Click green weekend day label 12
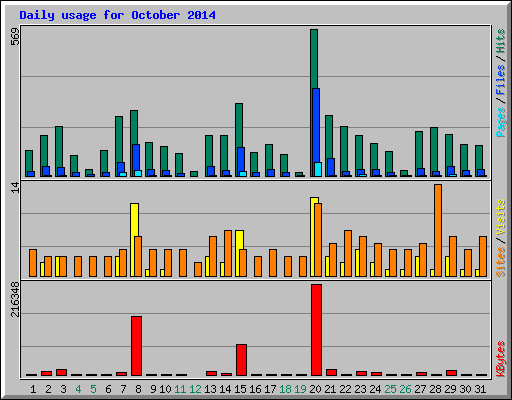 pyautogui.click(x=195, y=389)
